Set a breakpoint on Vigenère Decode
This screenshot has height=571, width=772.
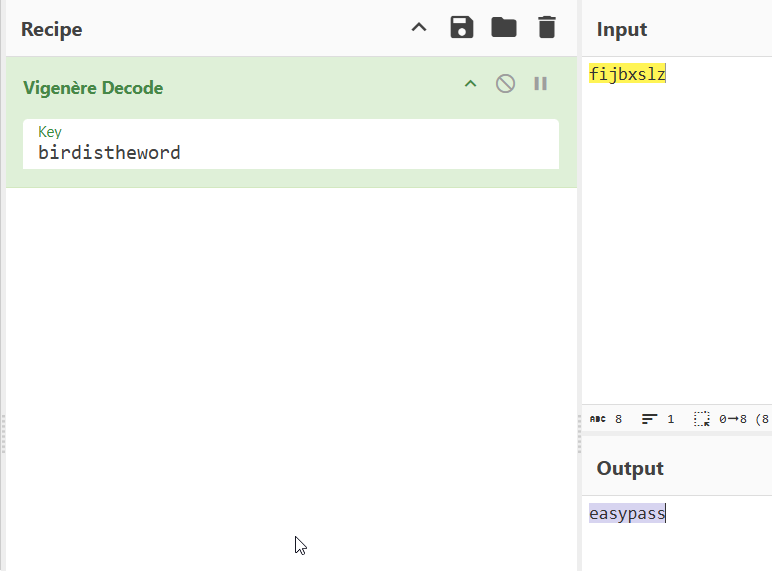[x=541, y=84]
